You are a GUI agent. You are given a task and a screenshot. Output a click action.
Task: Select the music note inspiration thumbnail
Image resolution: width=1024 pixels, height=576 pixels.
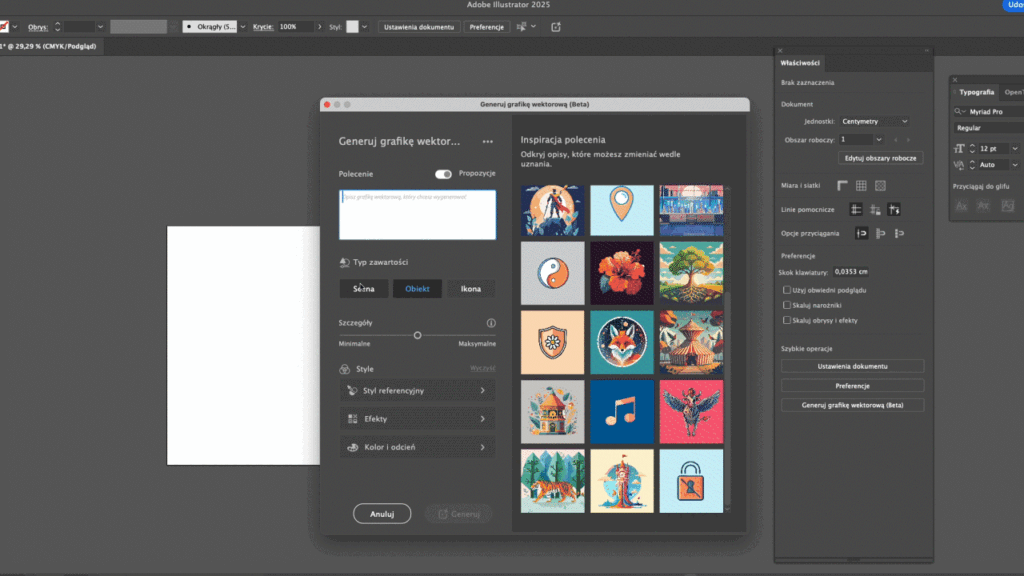point(622,411)
